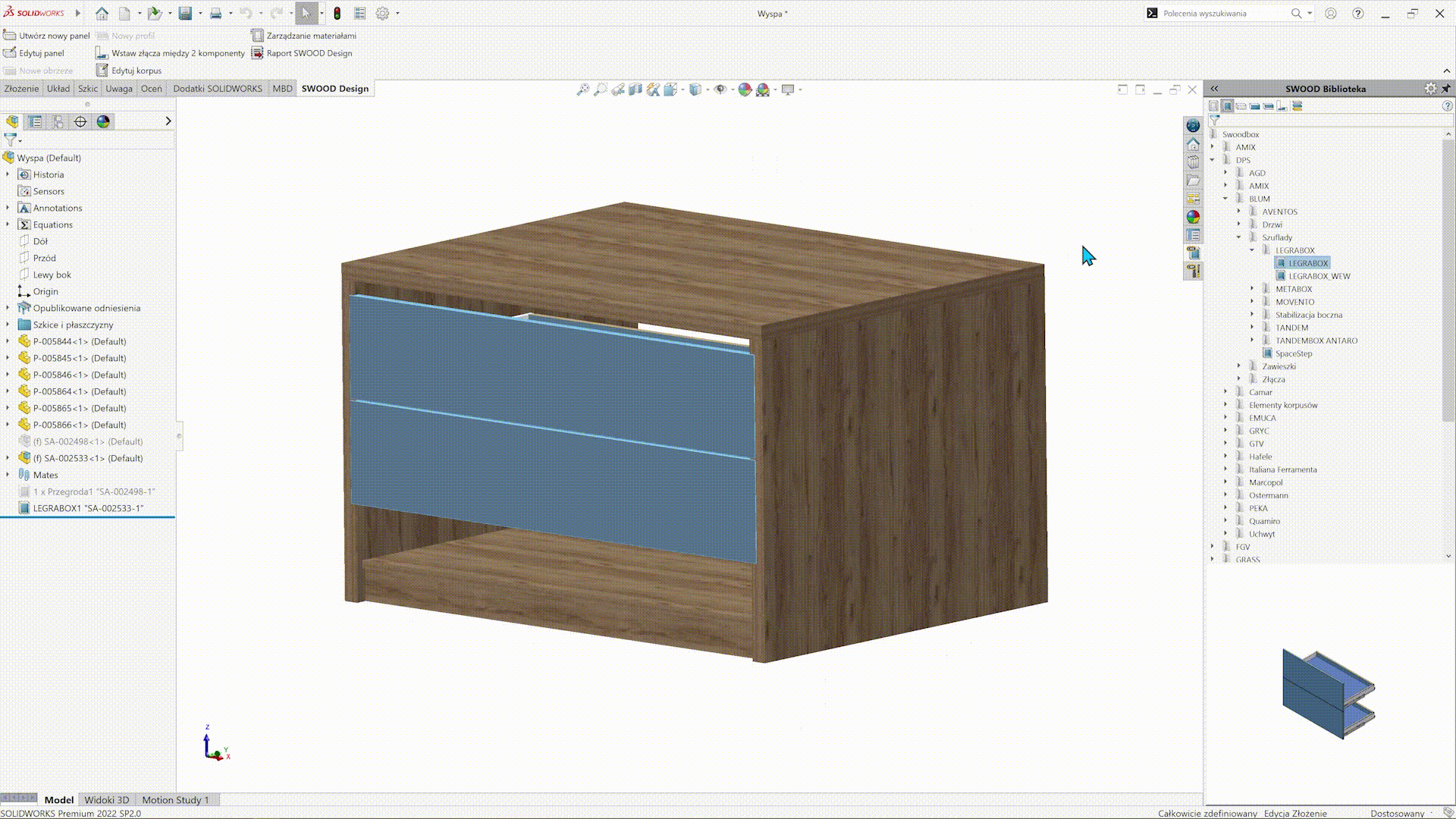Open the Motion Study 1 tab
The image size is (1456, 819).
tap(175, 799)
